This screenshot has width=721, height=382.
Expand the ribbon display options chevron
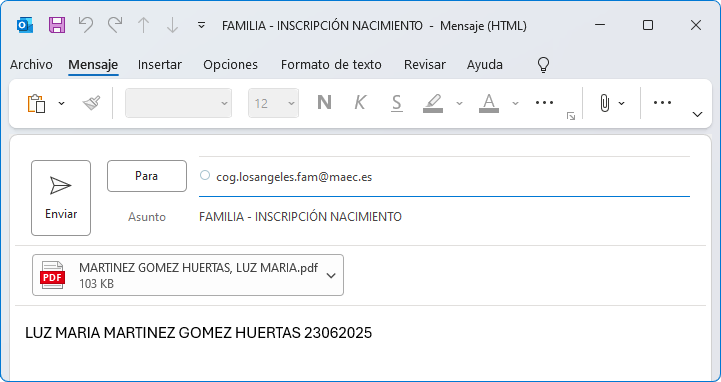[698, 114]
